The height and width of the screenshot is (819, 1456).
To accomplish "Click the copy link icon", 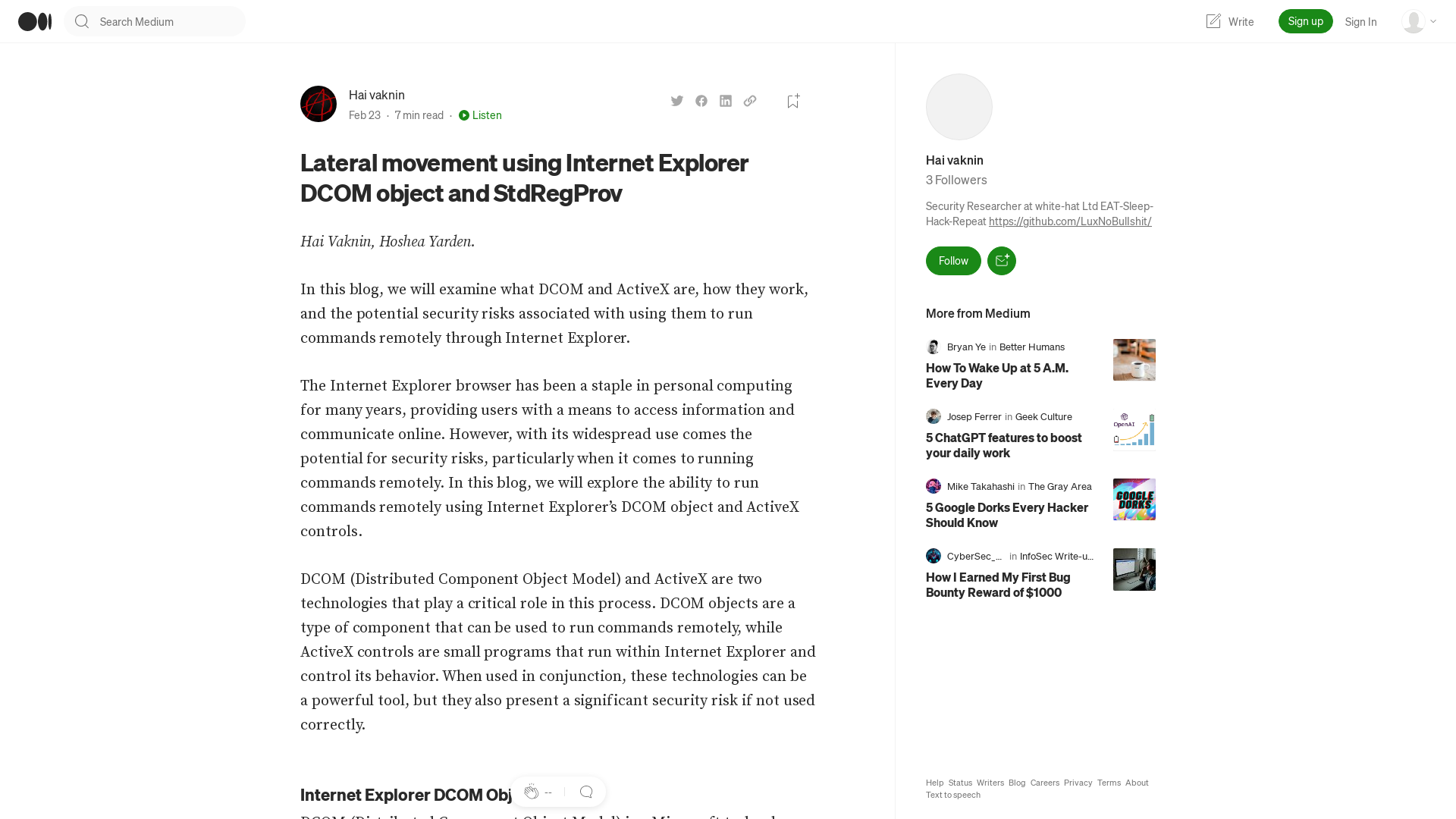I will (750, 100).
